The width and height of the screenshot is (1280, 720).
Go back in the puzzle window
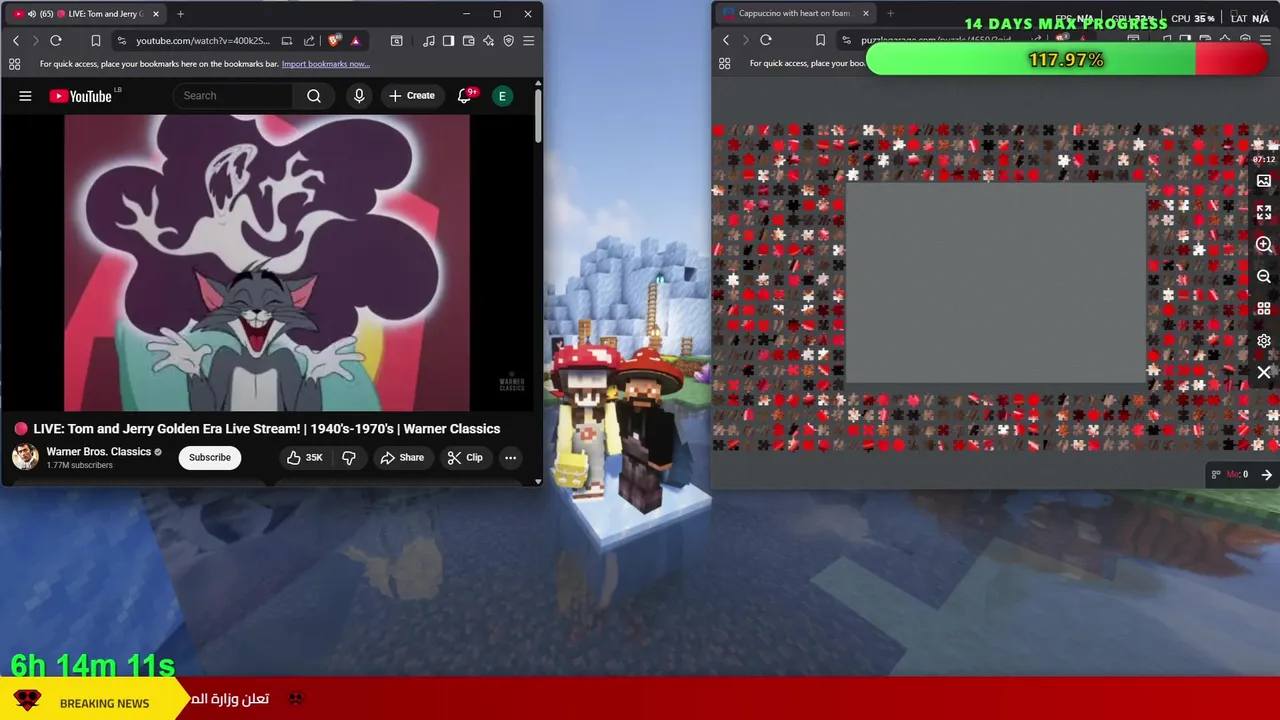point(726,40)
